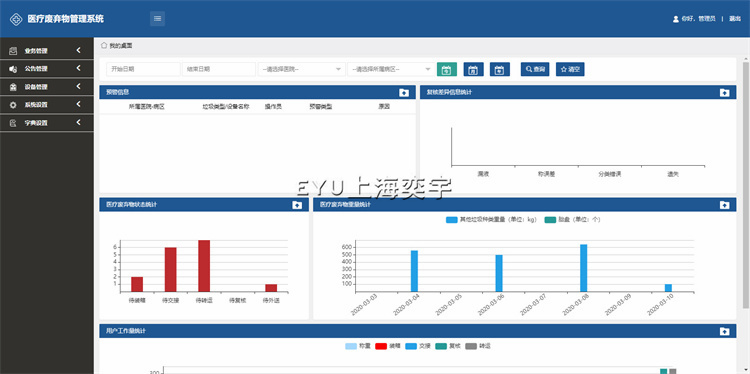Image resolution: width=750 pixels, height=374 pixels.
Task: Click export icon on 用户工作量统计 panel
Action: tap(724, 331)
